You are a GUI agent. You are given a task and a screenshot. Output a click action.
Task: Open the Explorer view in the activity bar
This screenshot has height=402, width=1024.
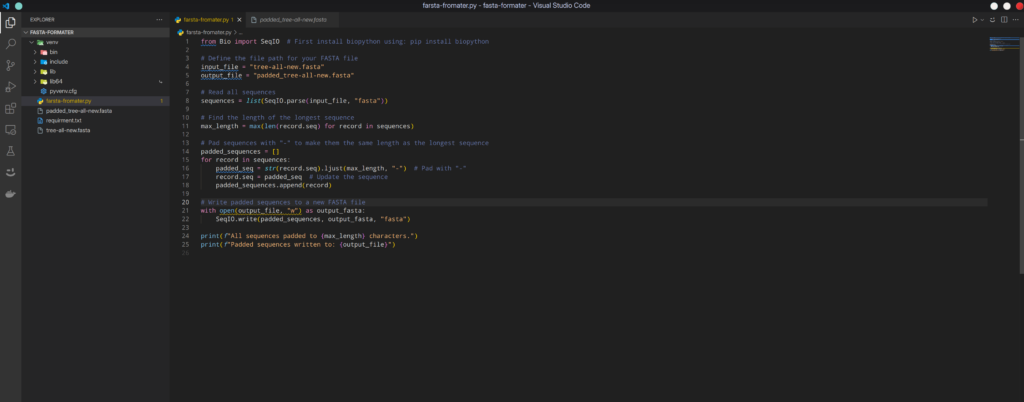coord(10,23)
